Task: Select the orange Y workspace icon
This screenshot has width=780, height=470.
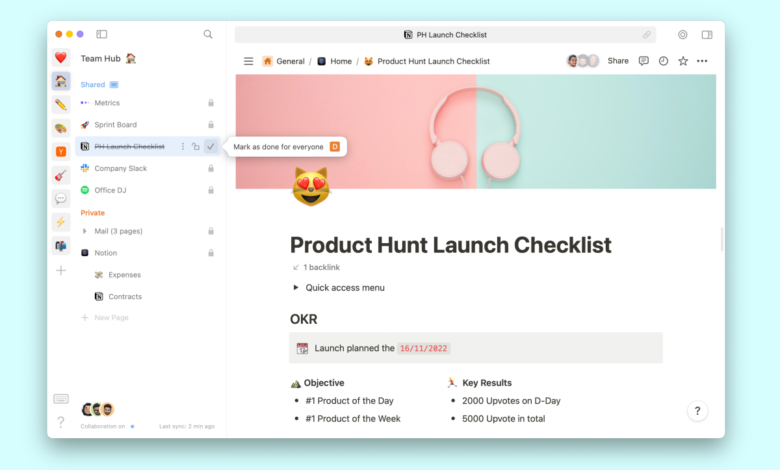Action: pyautogui.click(x=61, y=152)
